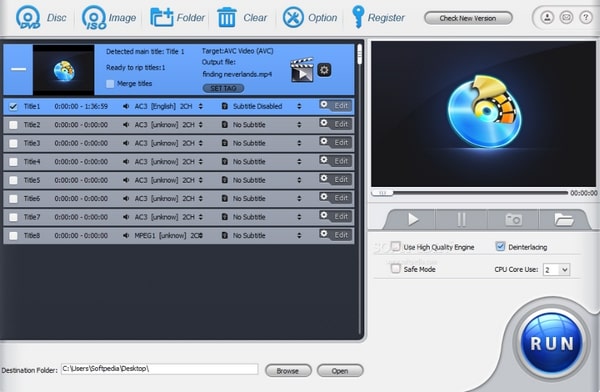Image resolution: width=600 pixels, height=392 pixels.
Task: Click the preview playback progress slider
Action: click(470, 193)
